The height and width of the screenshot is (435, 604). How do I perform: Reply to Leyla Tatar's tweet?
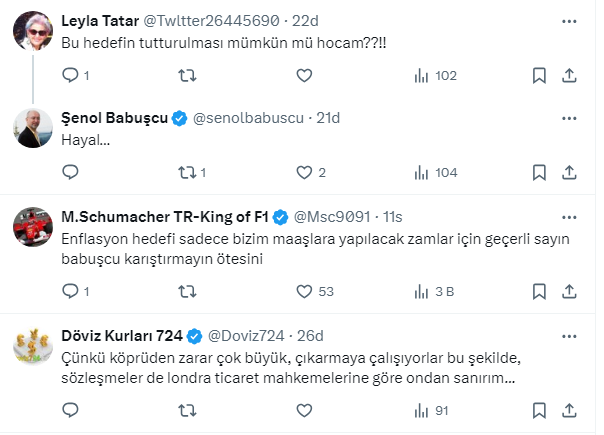click(70, 75)
